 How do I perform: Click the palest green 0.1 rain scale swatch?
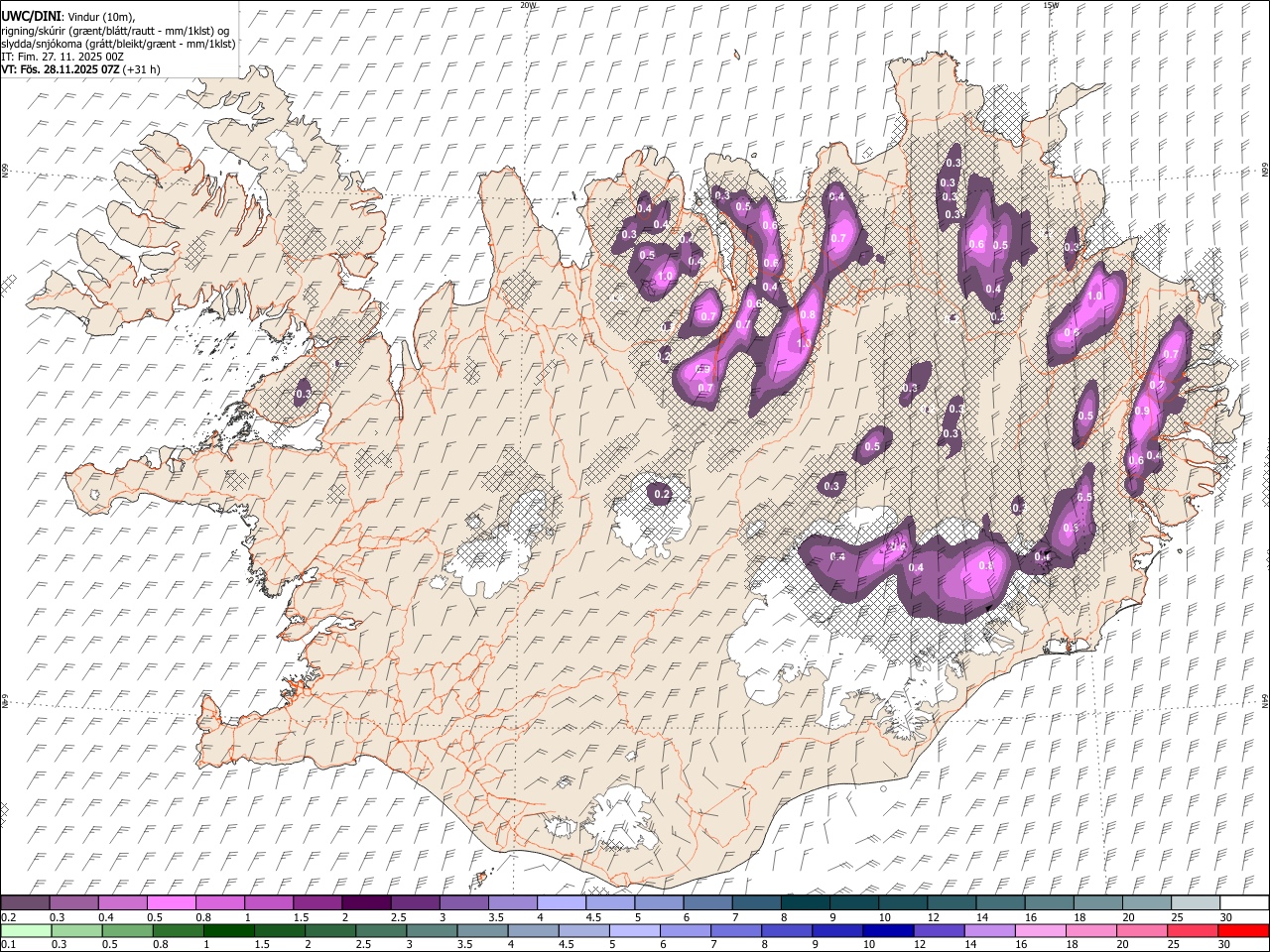pos(26,930)
